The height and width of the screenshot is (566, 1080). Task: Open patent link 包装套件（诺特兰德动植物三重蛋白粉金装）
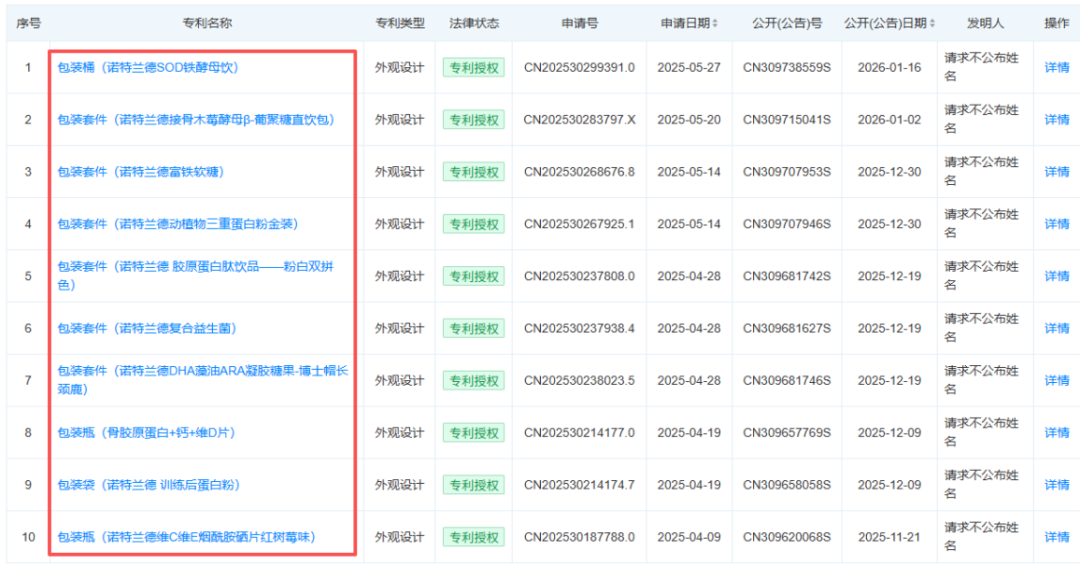(178, 224)
